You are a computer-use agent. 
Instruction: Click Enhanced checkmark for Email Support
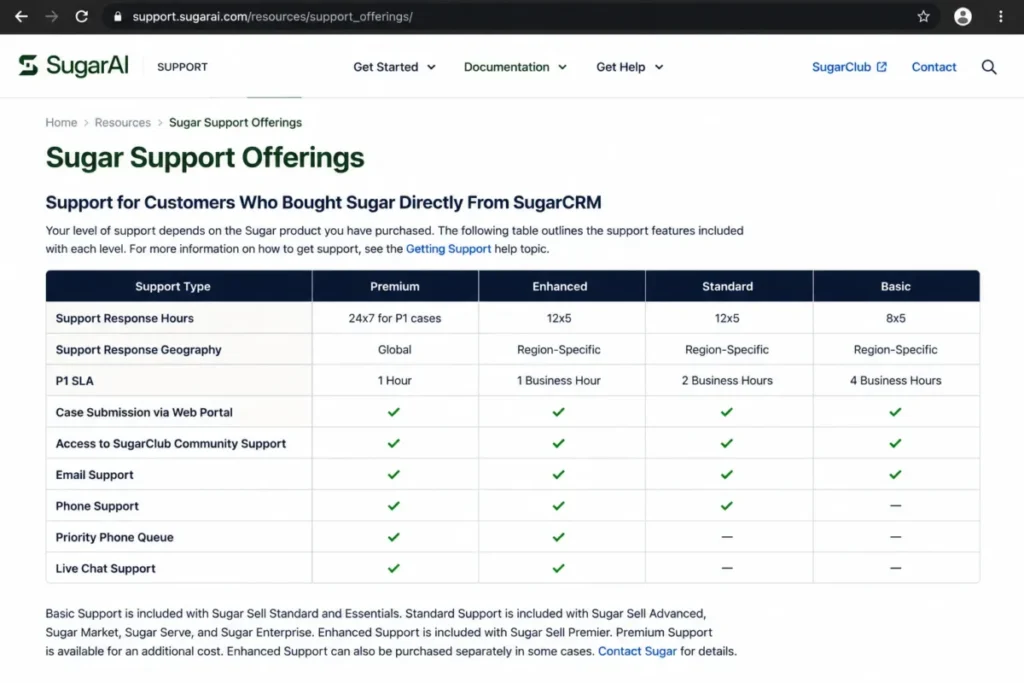[x=558, y=475]
